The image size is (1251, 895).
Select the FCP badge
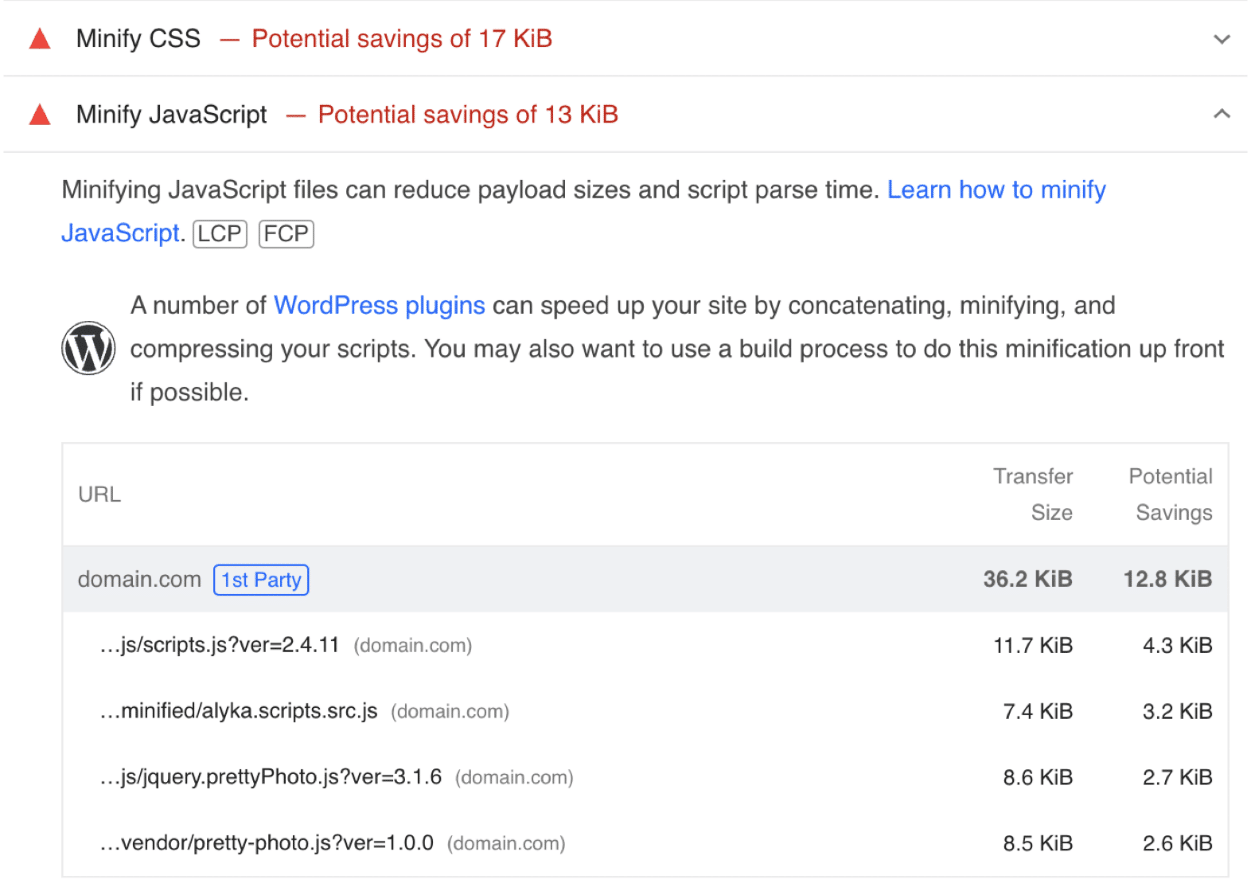point(286,233)
